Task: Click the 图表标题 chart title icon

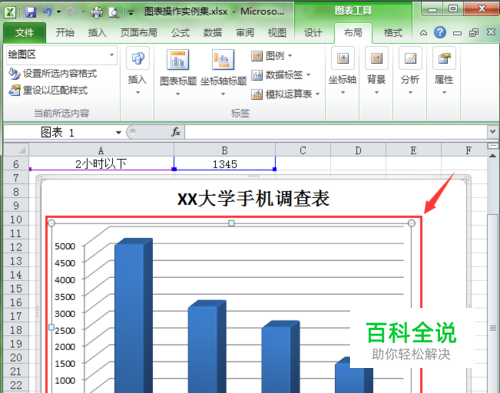Action: pyautogui.click(x=178, y=59)
